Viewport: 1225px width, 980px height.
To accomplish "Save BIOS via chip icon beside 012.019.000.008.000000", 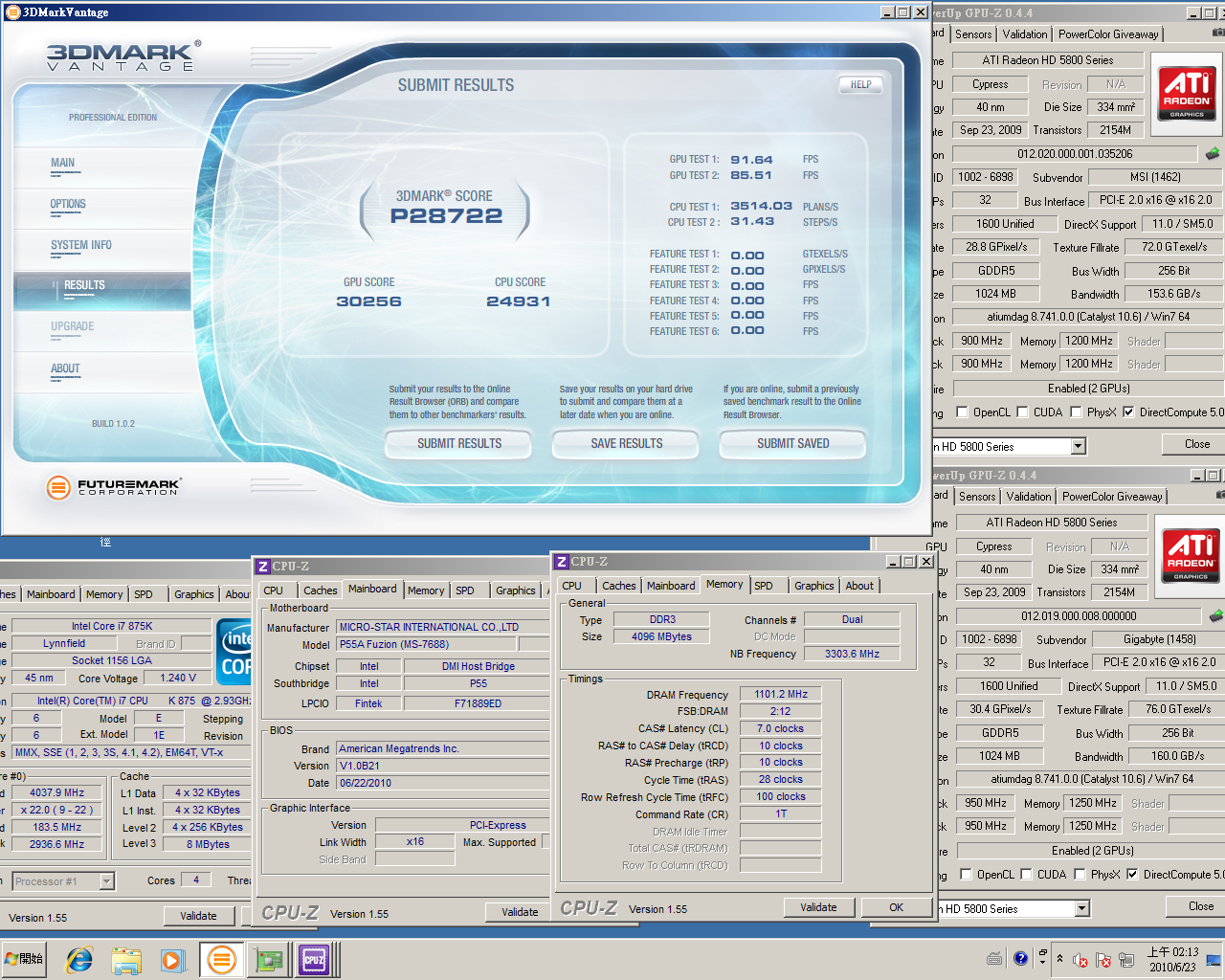I will point(1216,616).
